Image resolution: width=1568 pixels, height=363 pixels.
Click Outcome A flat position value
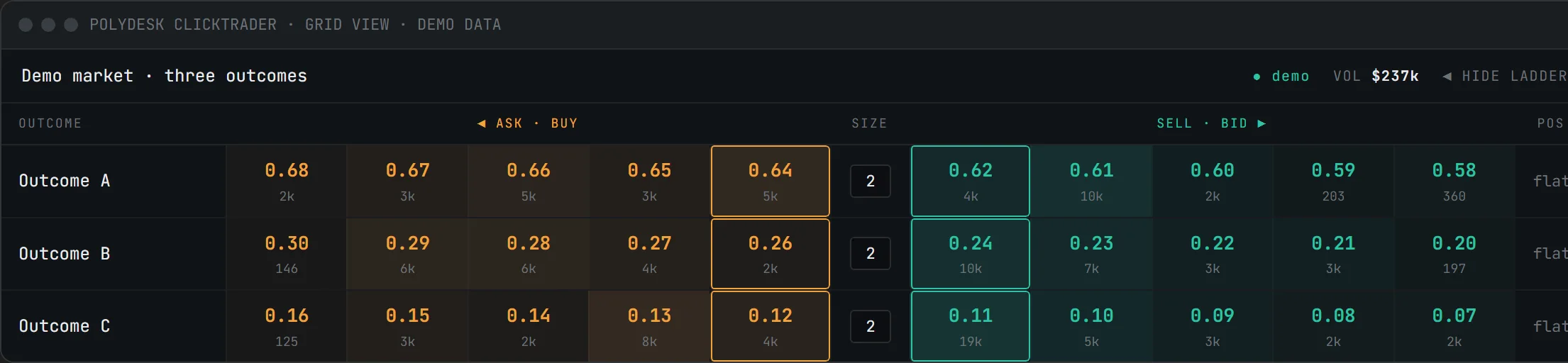tap(1550, 181)
